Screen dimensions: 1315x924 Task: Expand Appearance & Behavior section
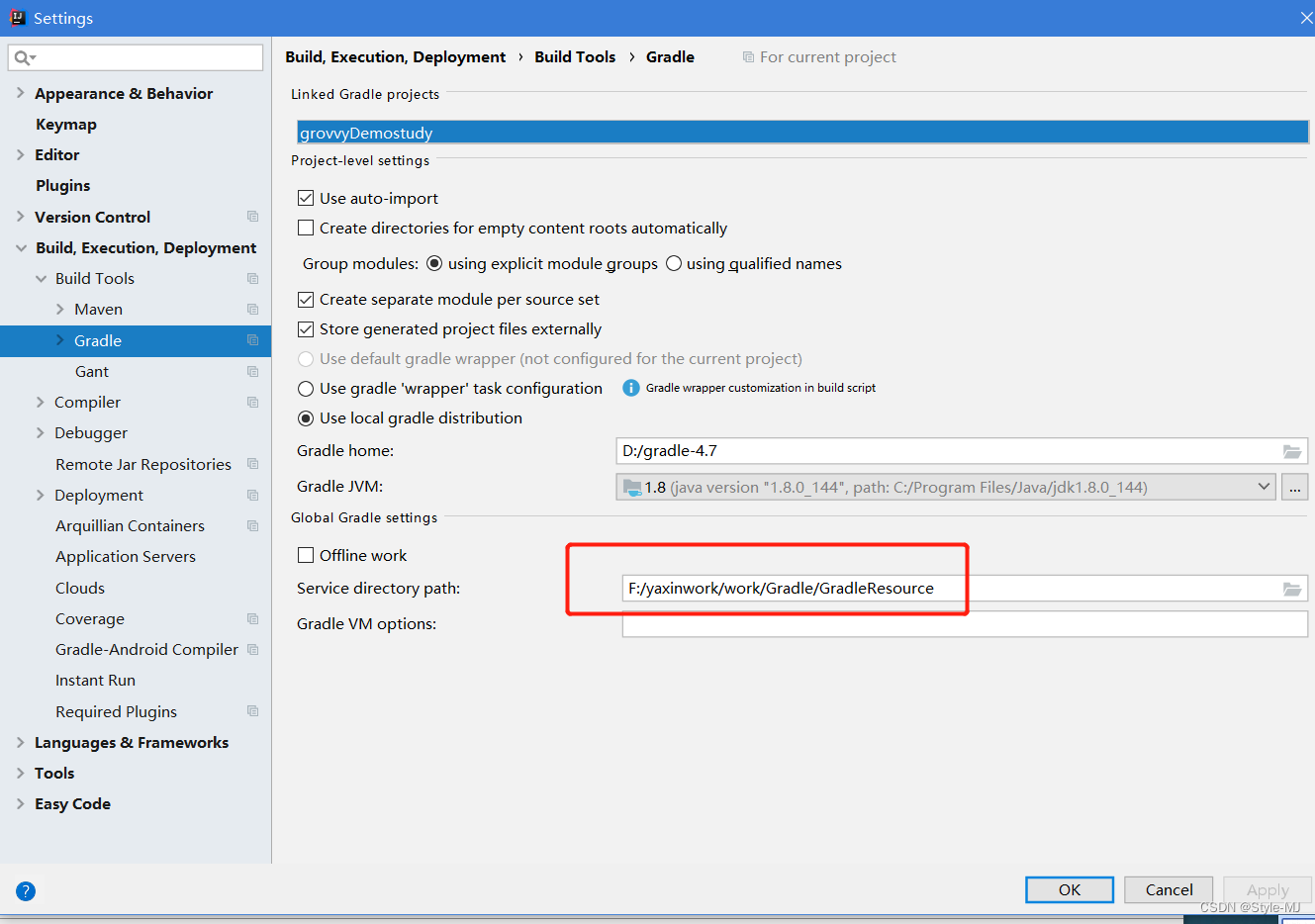pos(20,93)
